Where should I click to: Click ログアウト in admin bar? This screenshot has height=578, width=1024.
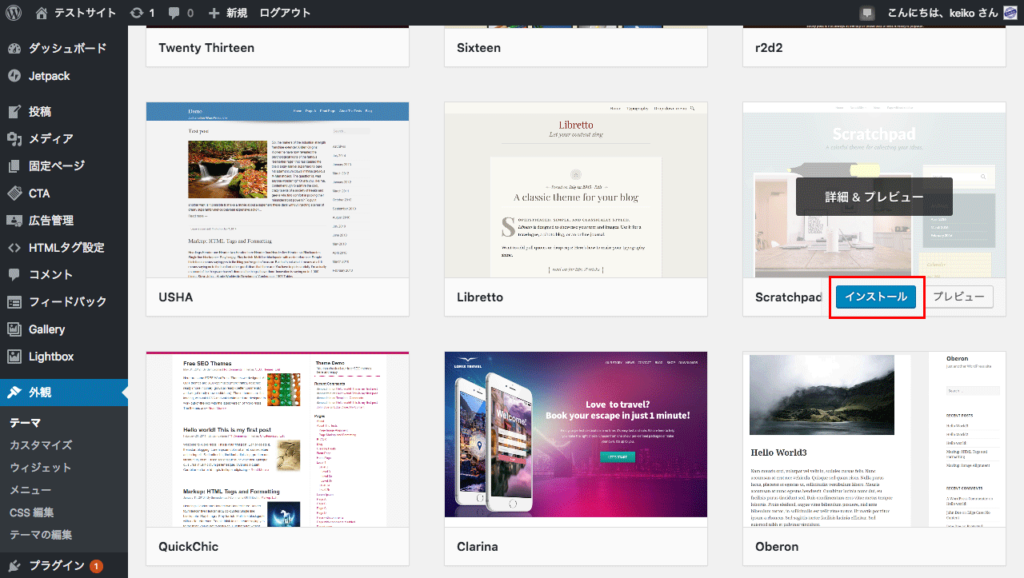pyautogui.click(x=285, y=12)
